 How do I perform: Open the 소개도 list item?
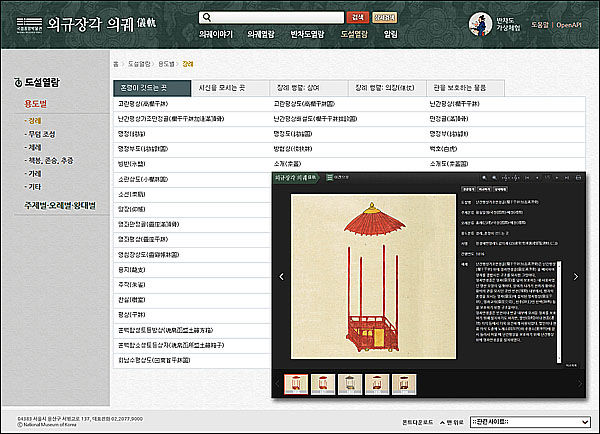pyautogui.click(x=448, y=164)
